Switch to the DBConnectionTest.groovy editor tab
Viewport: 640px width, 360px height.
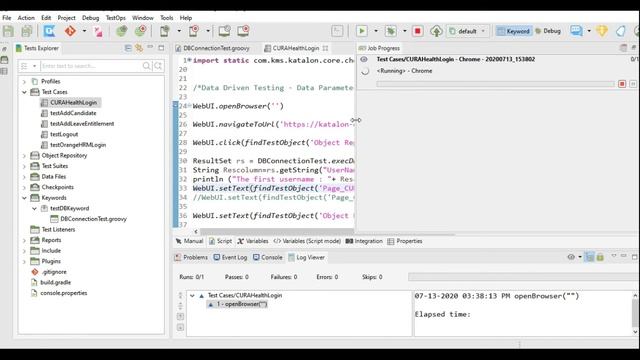coord(212,48)
